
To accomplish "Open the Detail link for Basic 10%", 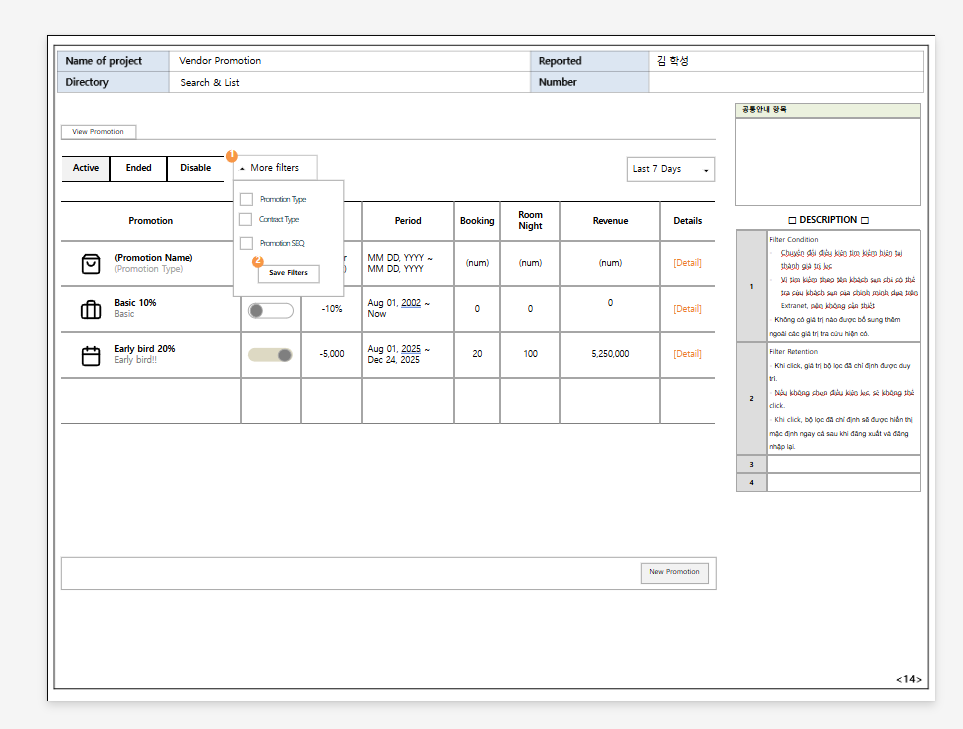I will click(x=687, y=309).
